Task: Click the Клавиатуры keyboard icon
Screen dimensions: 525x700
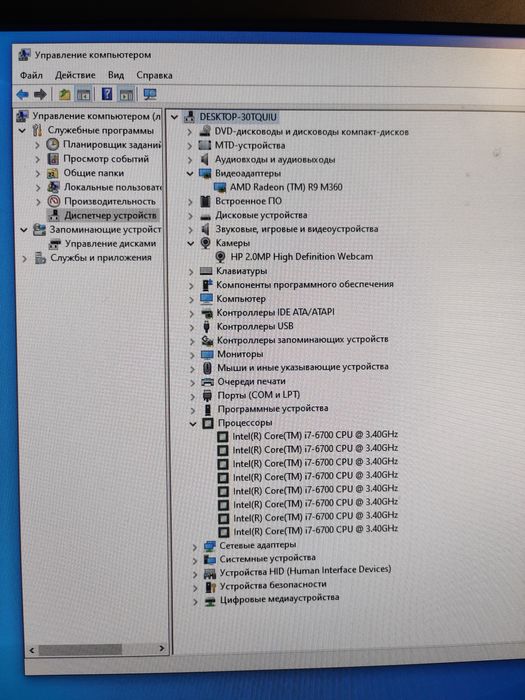Action: (x=206, y=271)
